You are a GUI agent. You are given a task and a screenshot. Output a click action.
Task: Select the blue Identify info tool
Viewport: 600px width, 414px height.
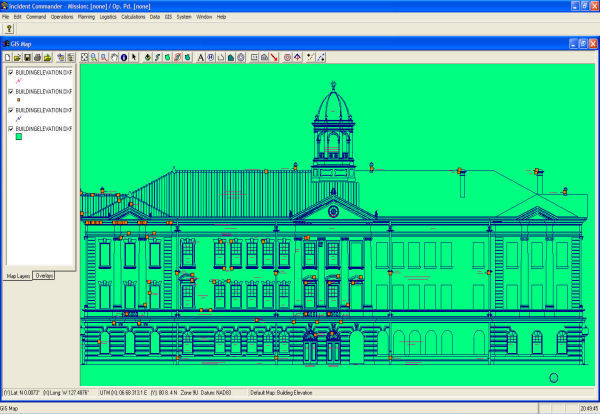pos(124,57)
